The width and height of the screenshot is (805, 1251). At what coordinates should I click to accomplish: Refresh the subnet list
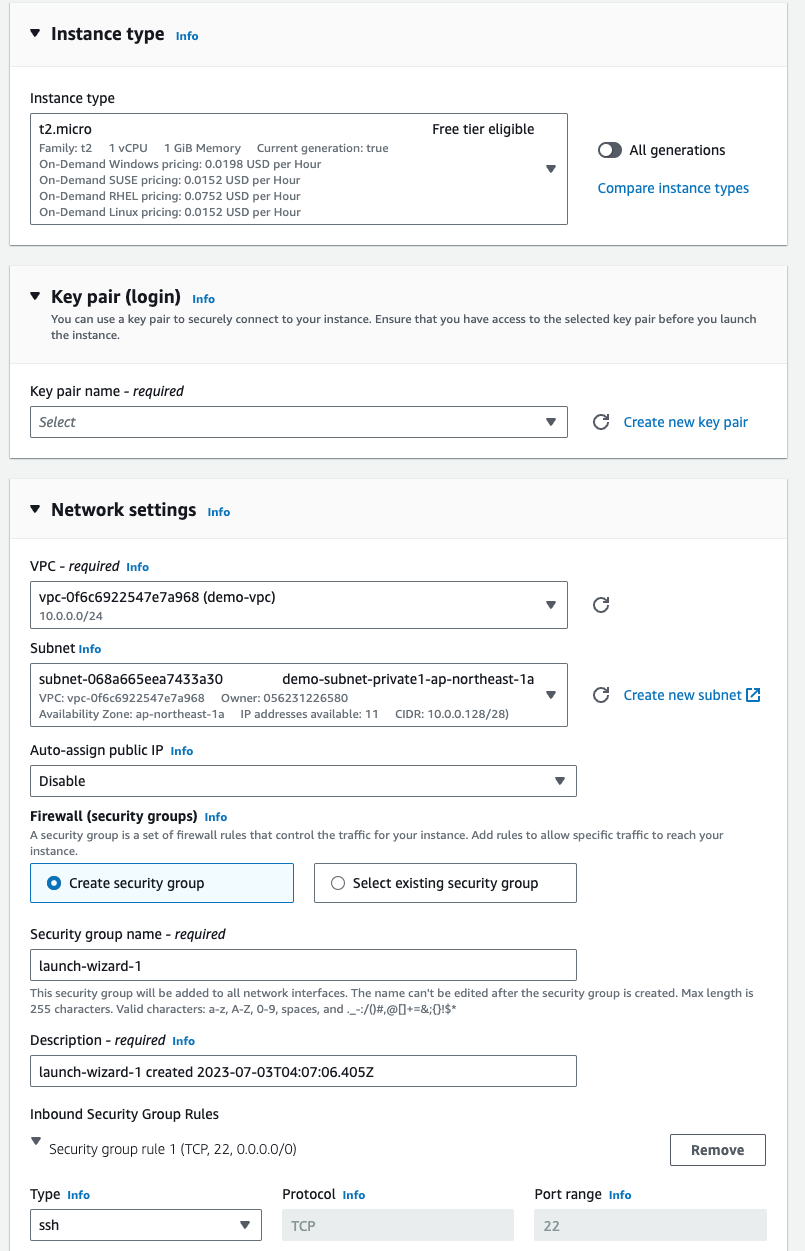(x=601, y=695)
